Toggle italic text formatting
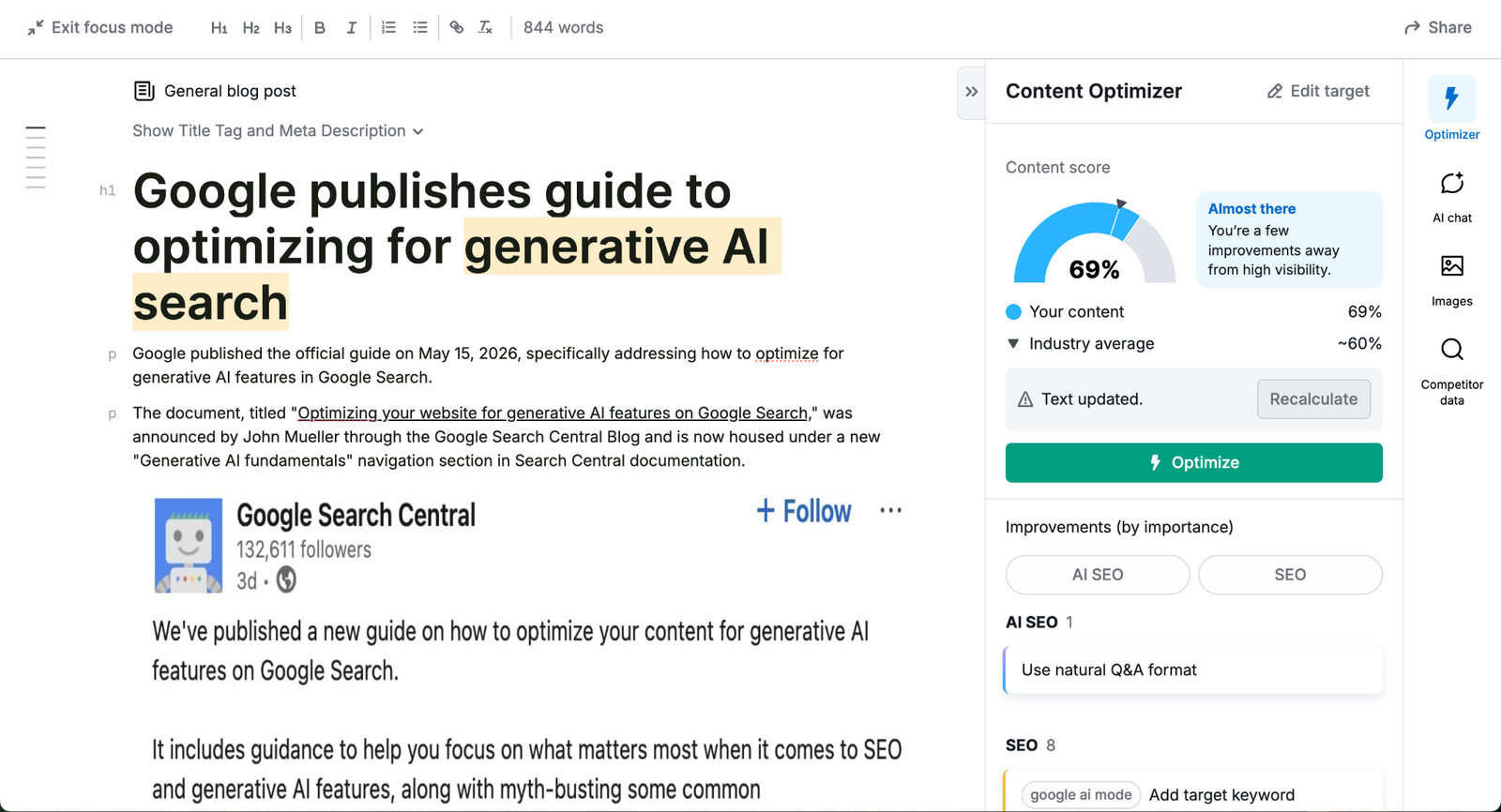This screenshot has width=1501, height=812. (x=352, y=28)
